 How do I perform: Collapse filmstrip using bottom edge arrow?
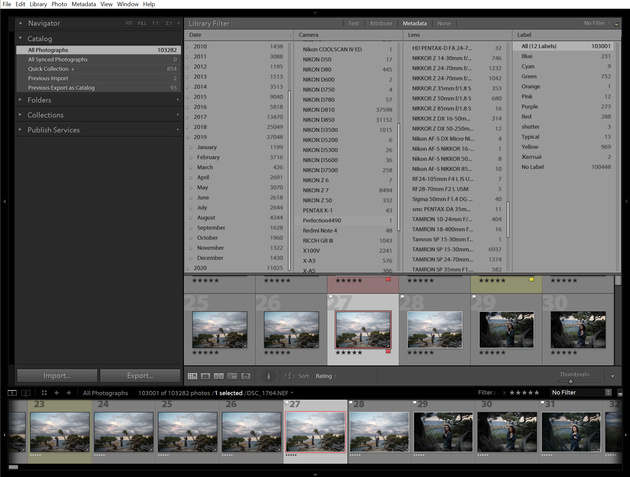tap(315, 475)
